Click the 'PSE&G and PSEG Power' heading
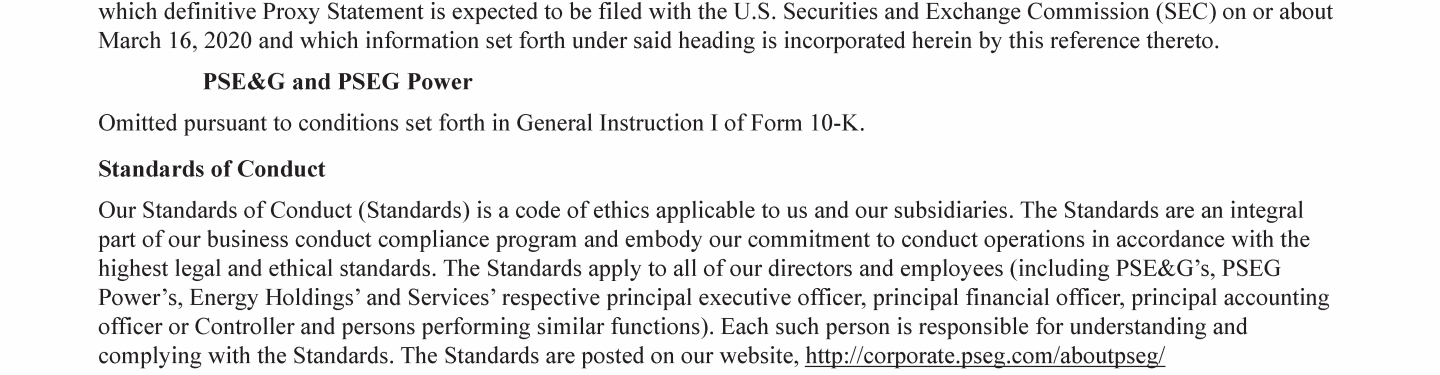 (338, 81)
